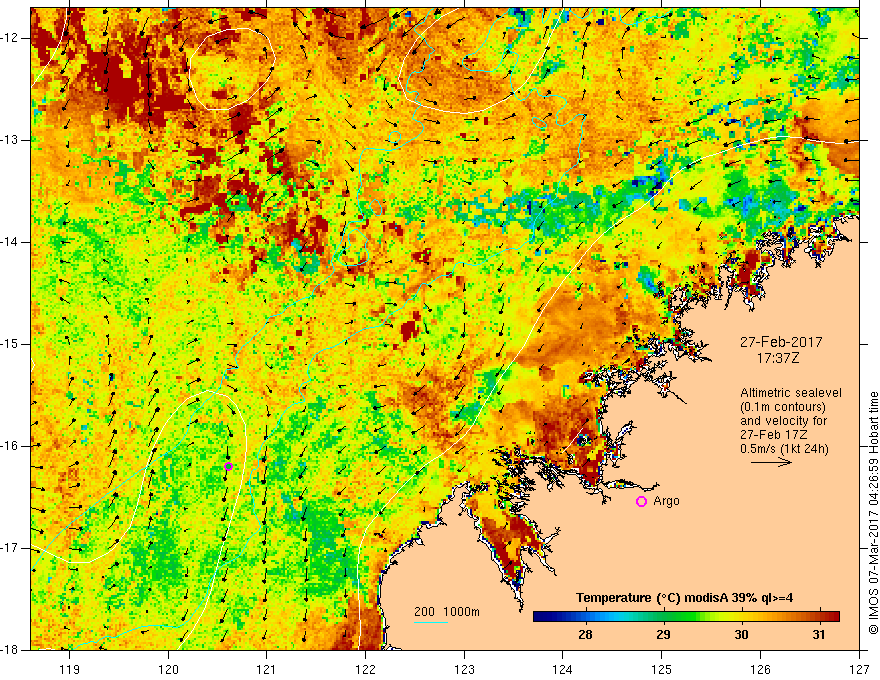Click the 'and velocity for' legend line
This screenshot has width=880, height=680.
(x=783, y=421)
